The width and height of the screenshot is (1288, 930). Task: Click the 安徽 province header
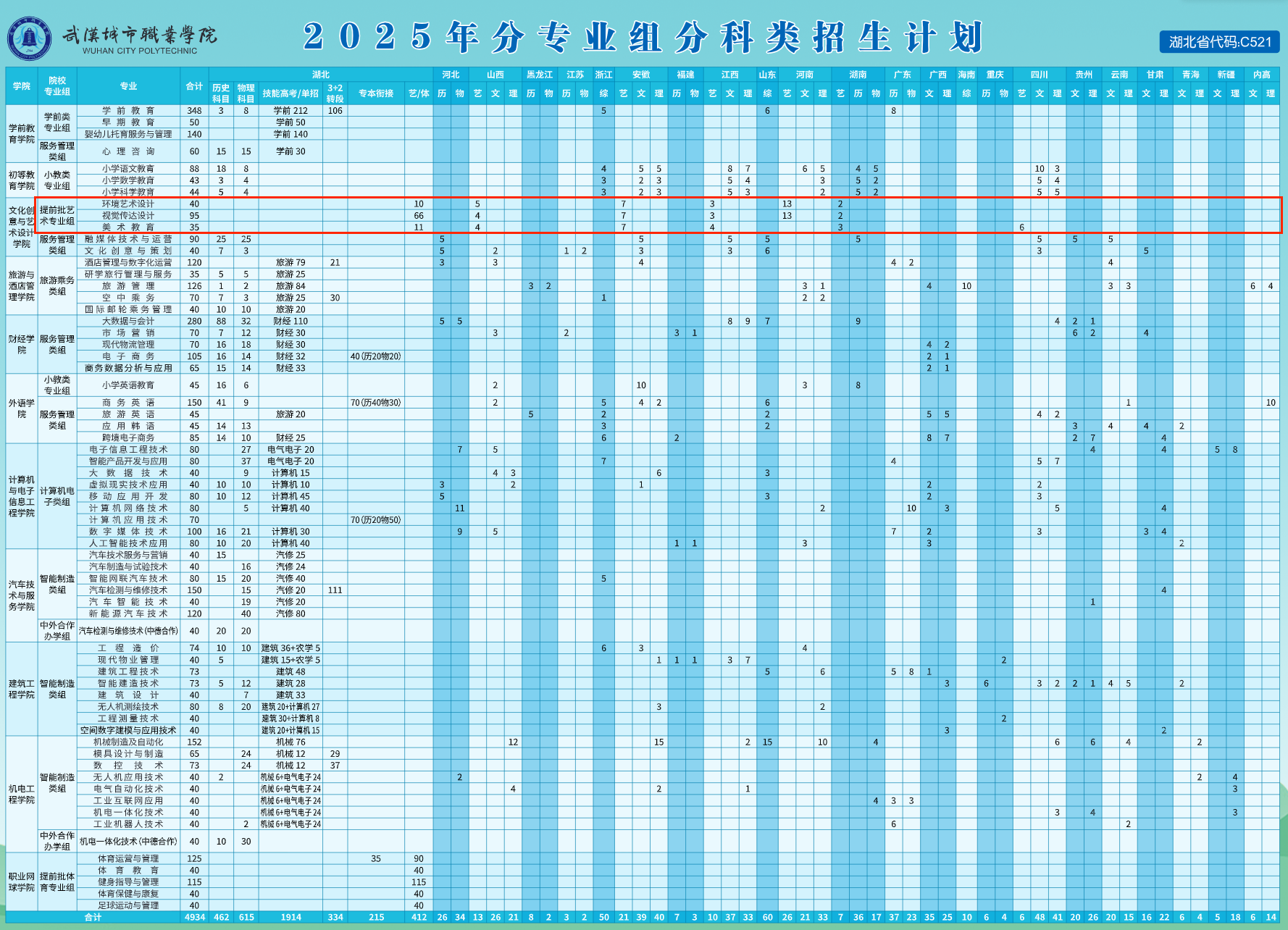(x=641, y=75)
